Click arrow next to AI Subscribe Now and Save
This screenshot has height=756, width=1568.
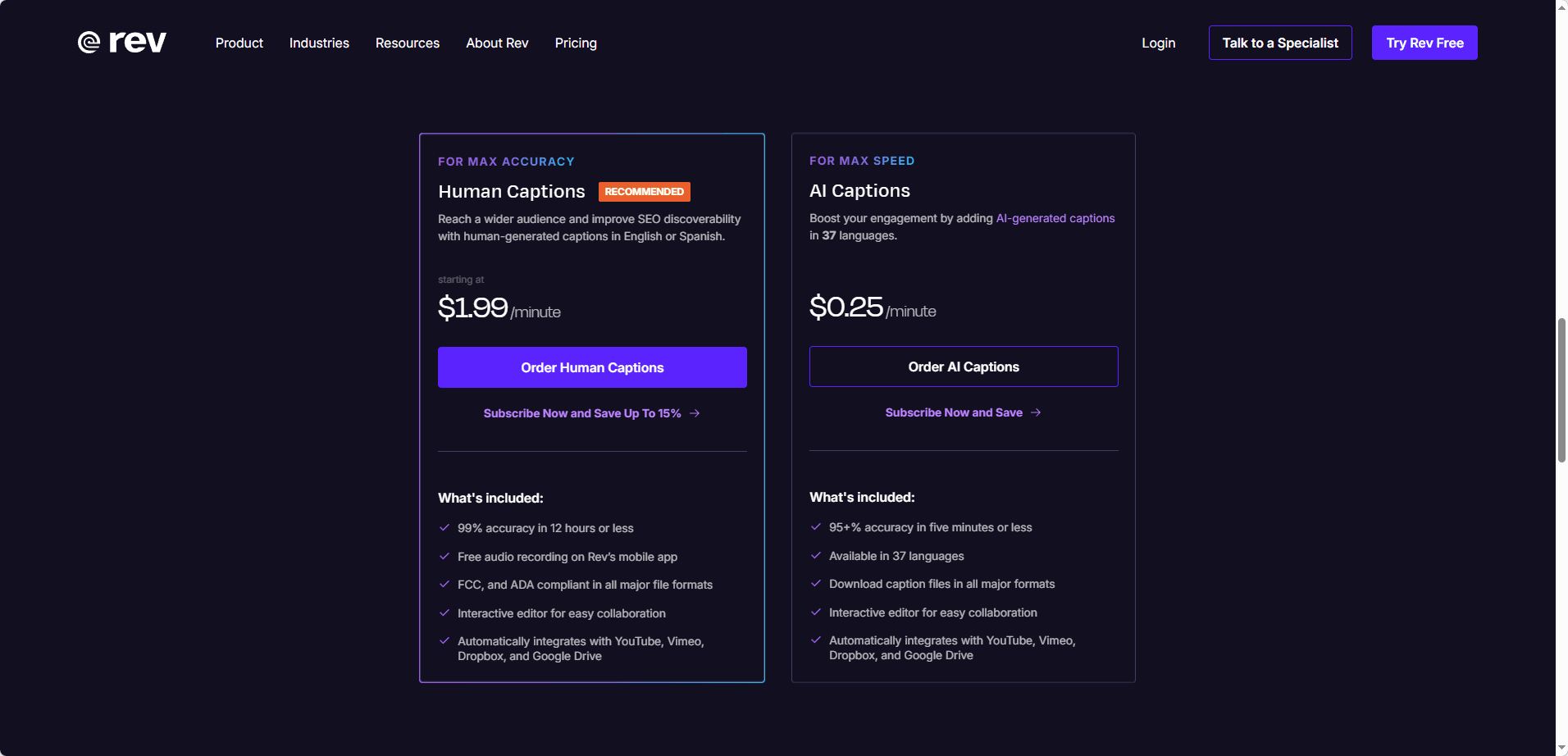[1036, 412]
